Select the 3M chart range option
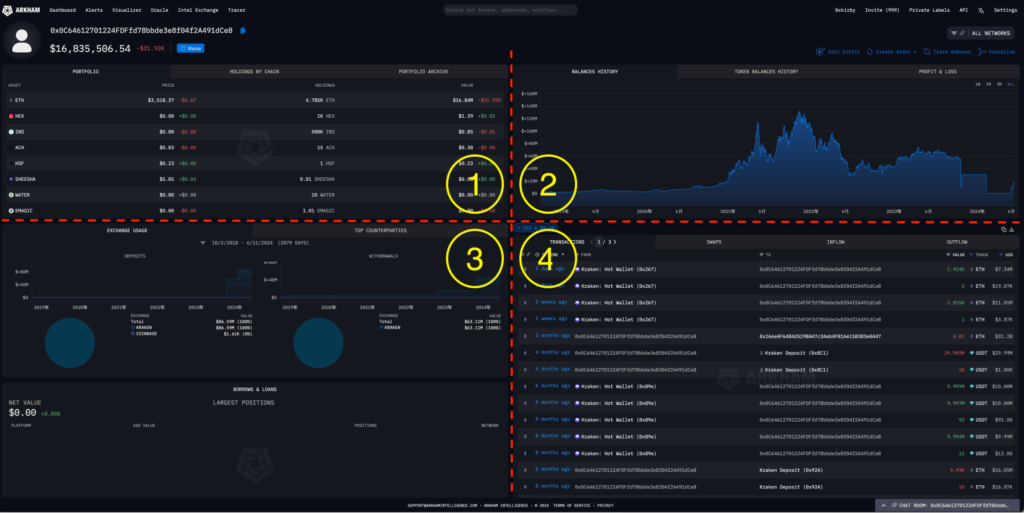 (x=1001, y=84)
